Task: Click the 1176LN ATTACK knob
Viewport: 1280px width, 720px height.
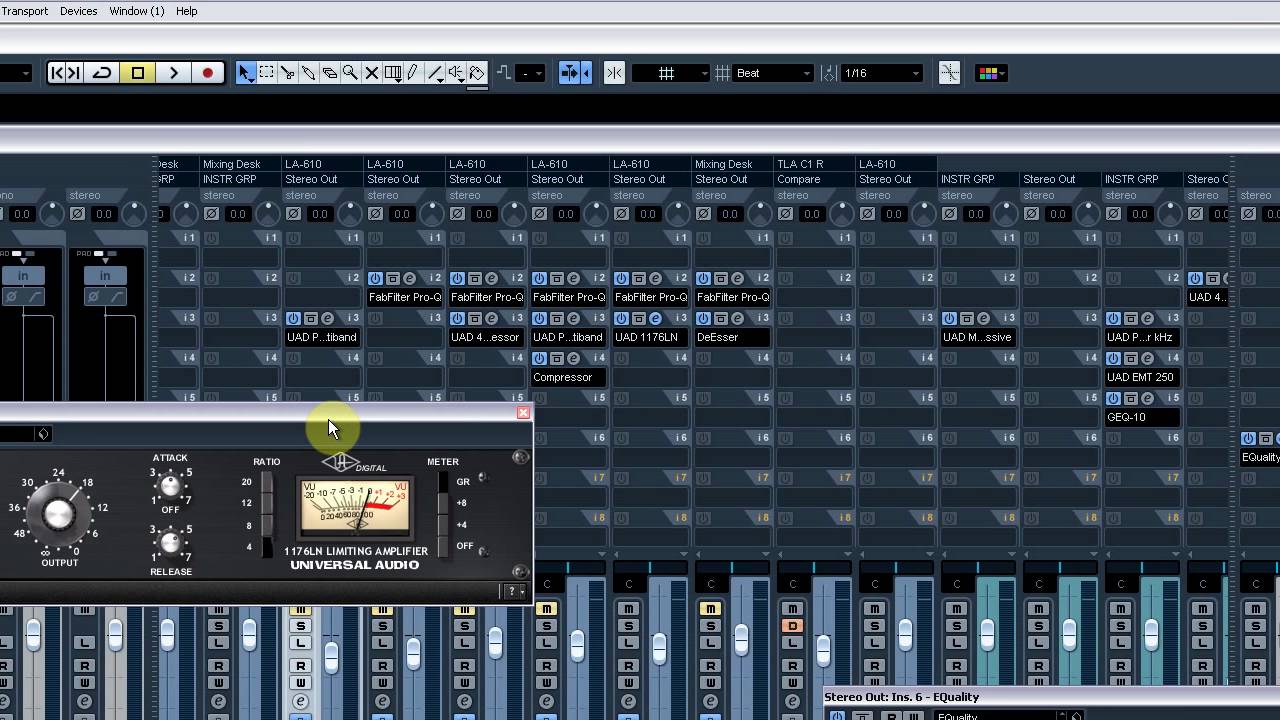Action: coord(171,487)
